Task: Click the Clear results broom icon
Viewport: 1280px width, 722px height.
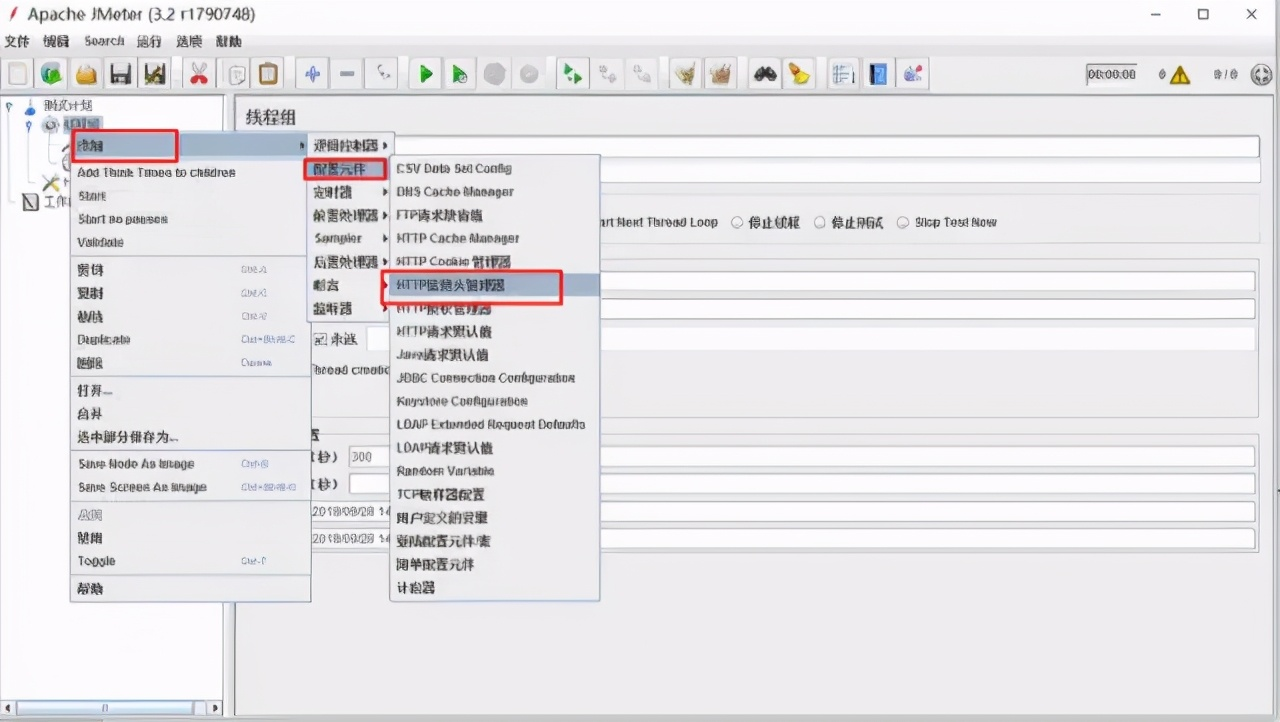Action: tap(685, 74)
